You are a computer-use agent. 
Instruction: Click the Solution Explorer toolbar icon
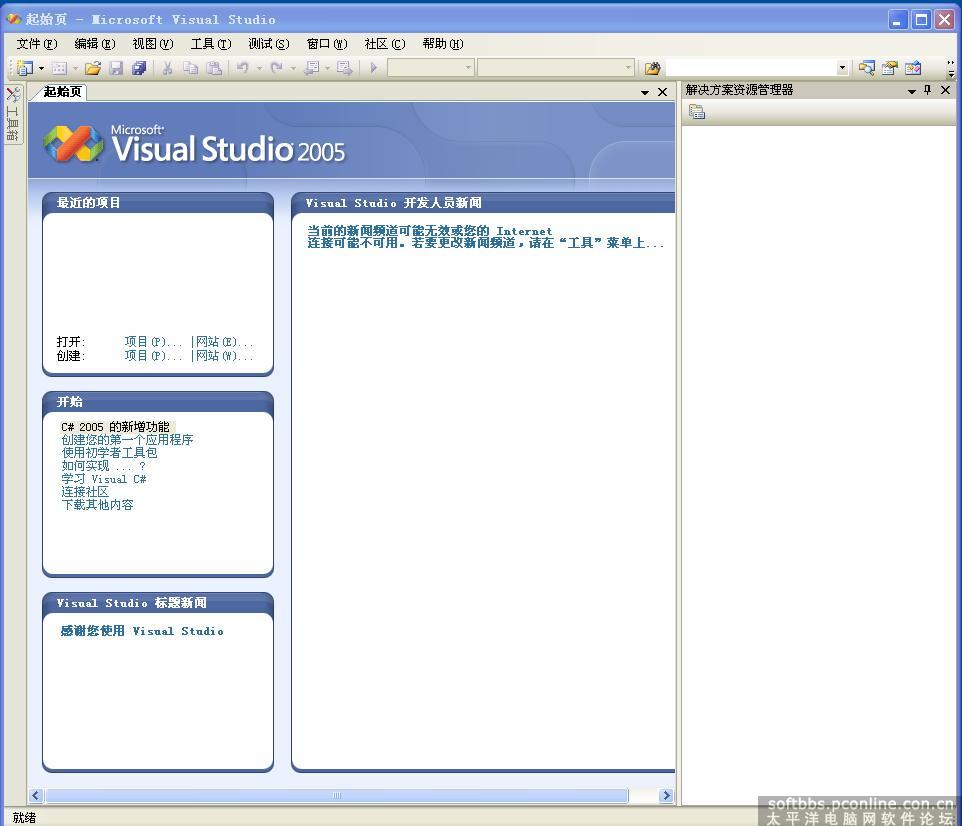tap(866, 68)
